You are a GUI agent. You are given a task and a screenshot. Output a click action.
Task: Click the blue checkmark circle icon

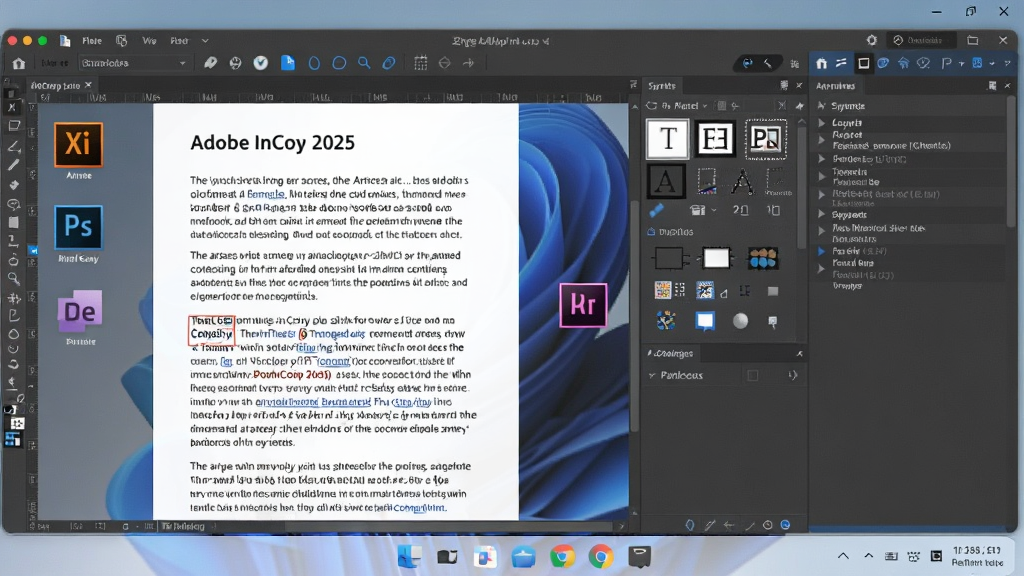[261, 63]
